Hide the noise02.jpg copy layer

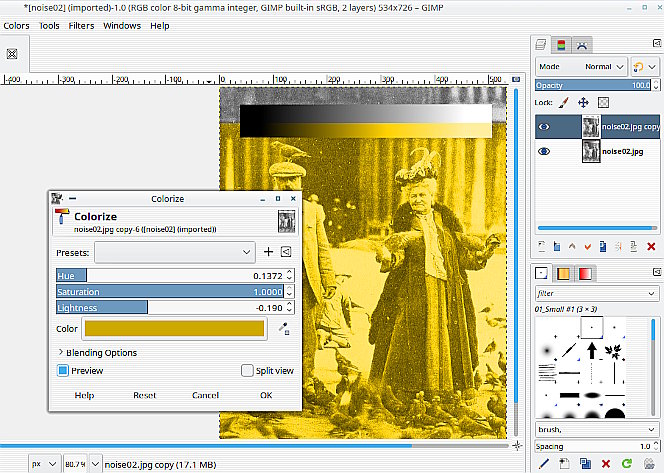(544, 126)
